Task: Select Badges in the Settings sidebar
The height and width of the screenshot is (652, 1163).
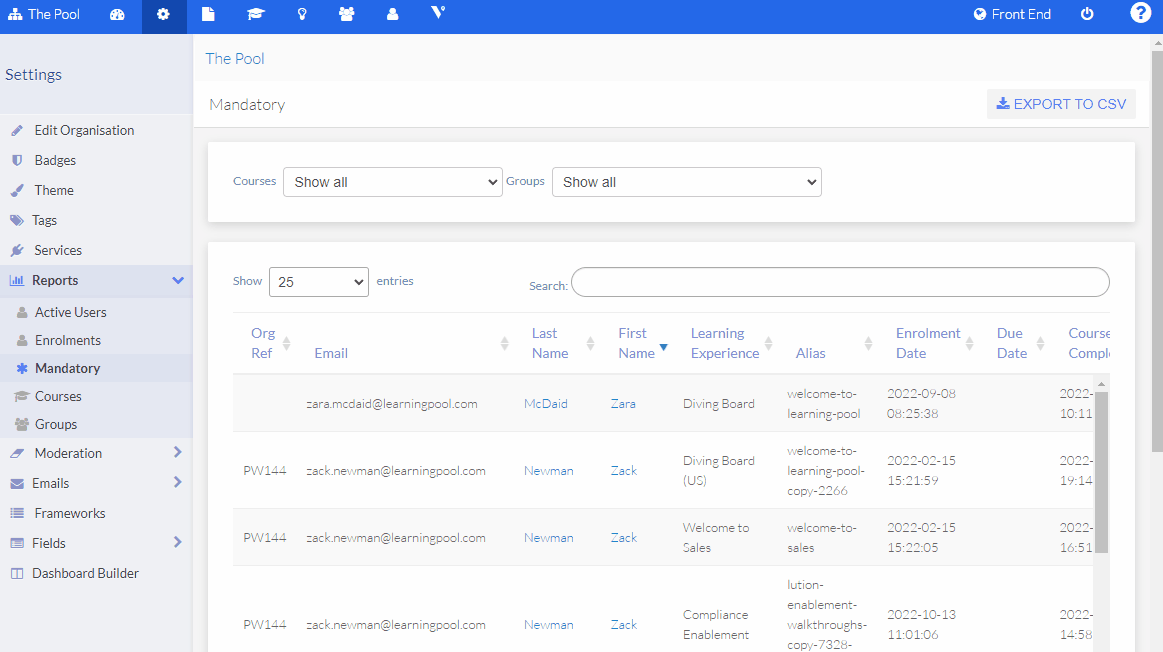Action: click(x=55, y=160)
